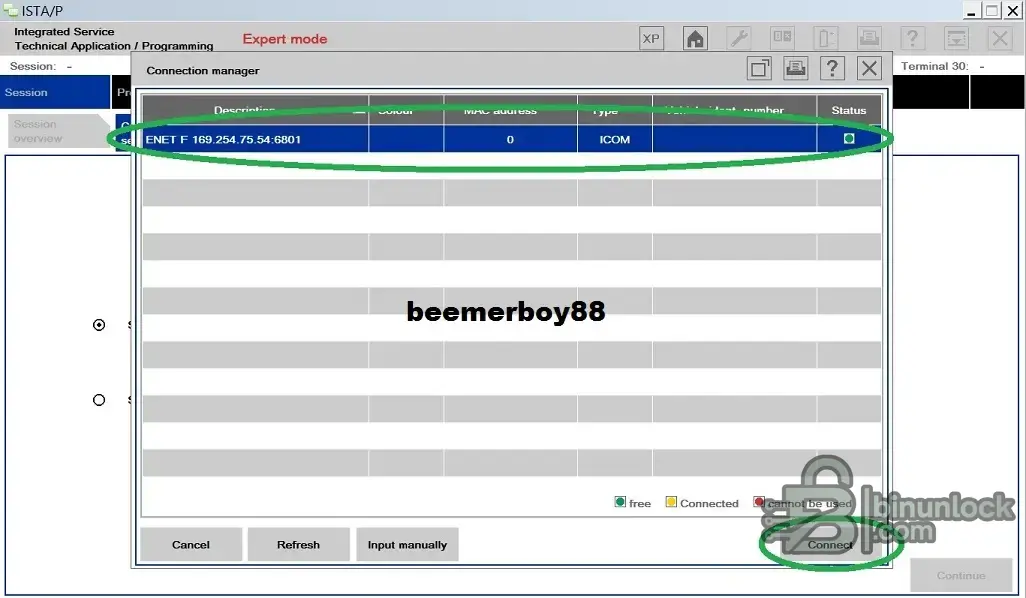Screen dimensions: 1026x598
Task: Open the battery status icon
Action: [825, 39]
